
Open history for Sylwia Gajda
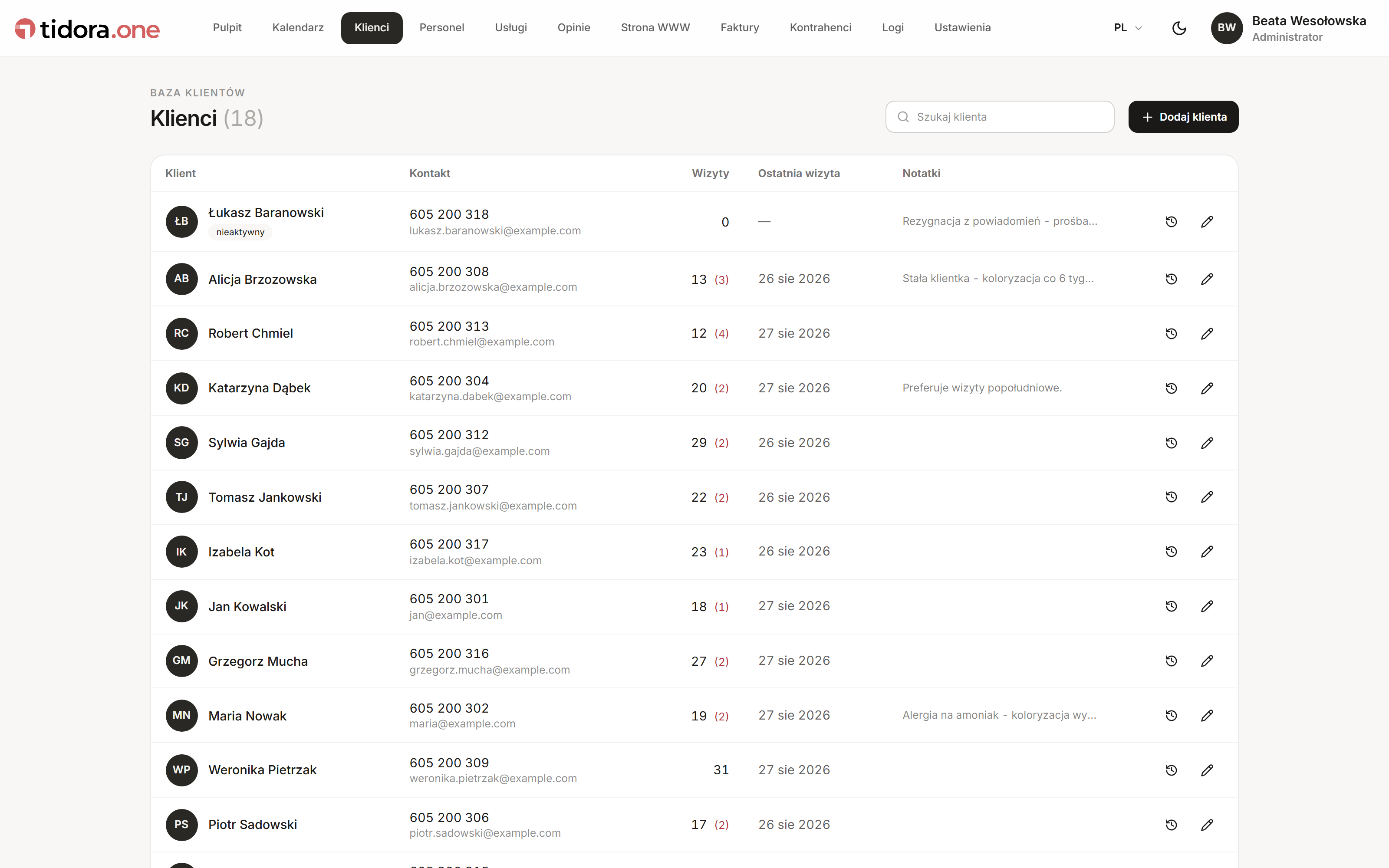1172,443
